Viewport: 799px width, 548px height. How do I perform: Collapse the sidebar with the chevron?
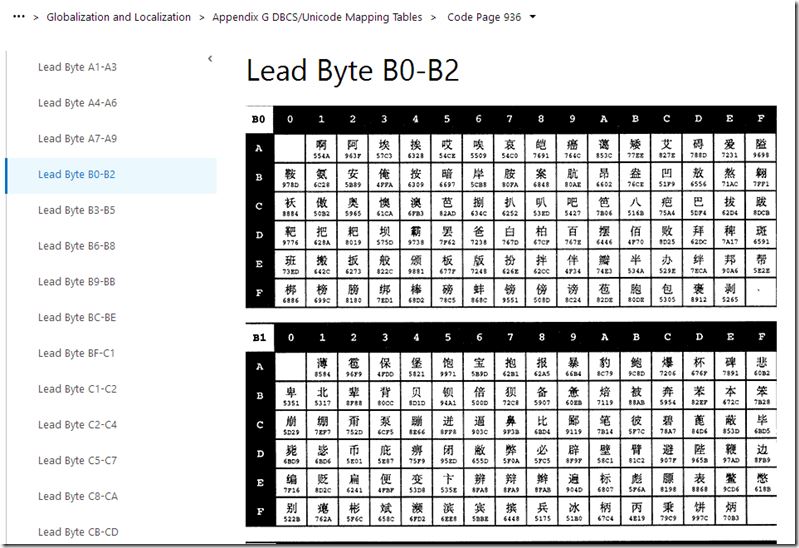pyautogui.click(x=210, y=59)
